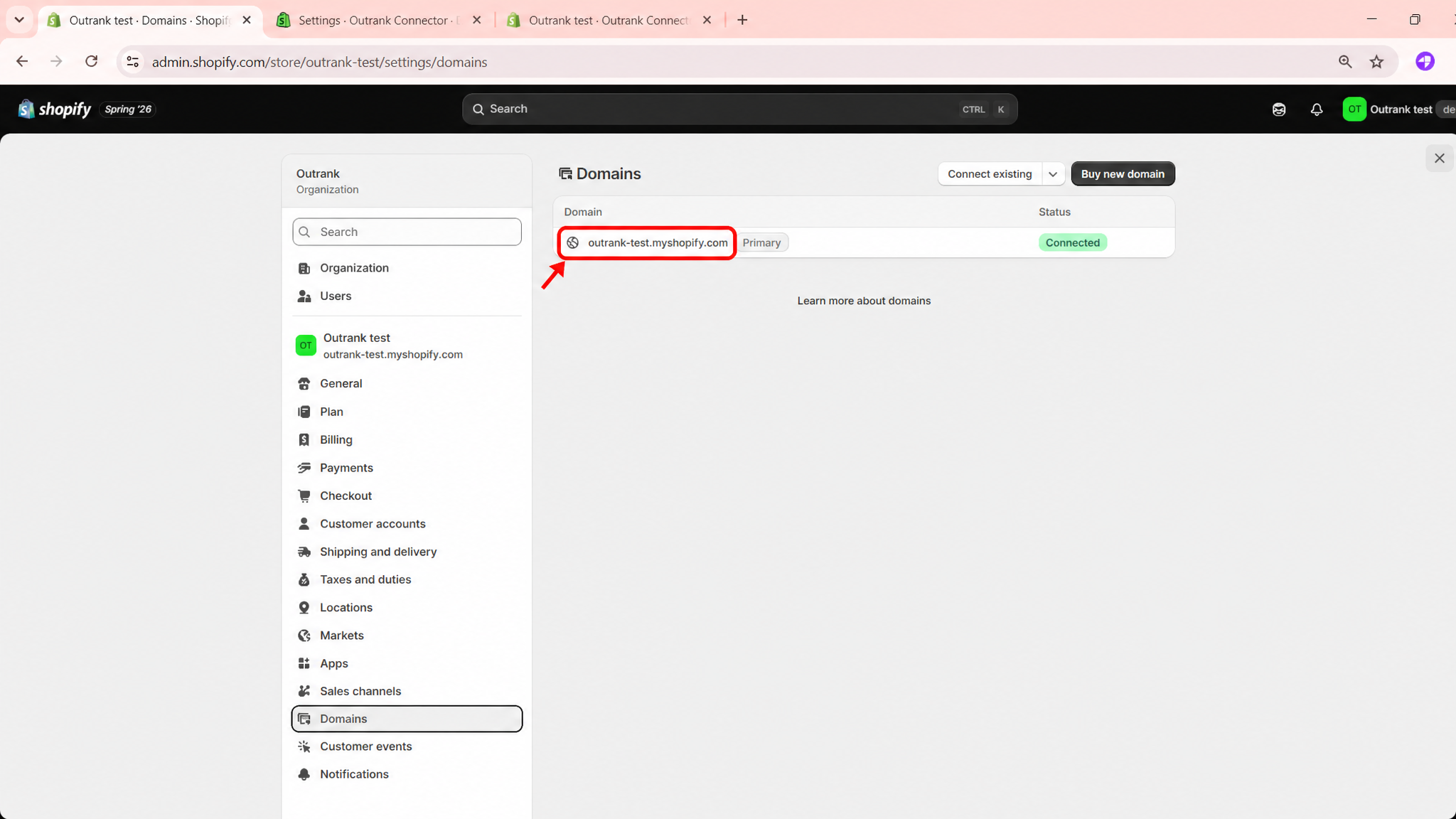Click the Domains heading icon
Screen dimensions: 1456x819
click(565, 173)
